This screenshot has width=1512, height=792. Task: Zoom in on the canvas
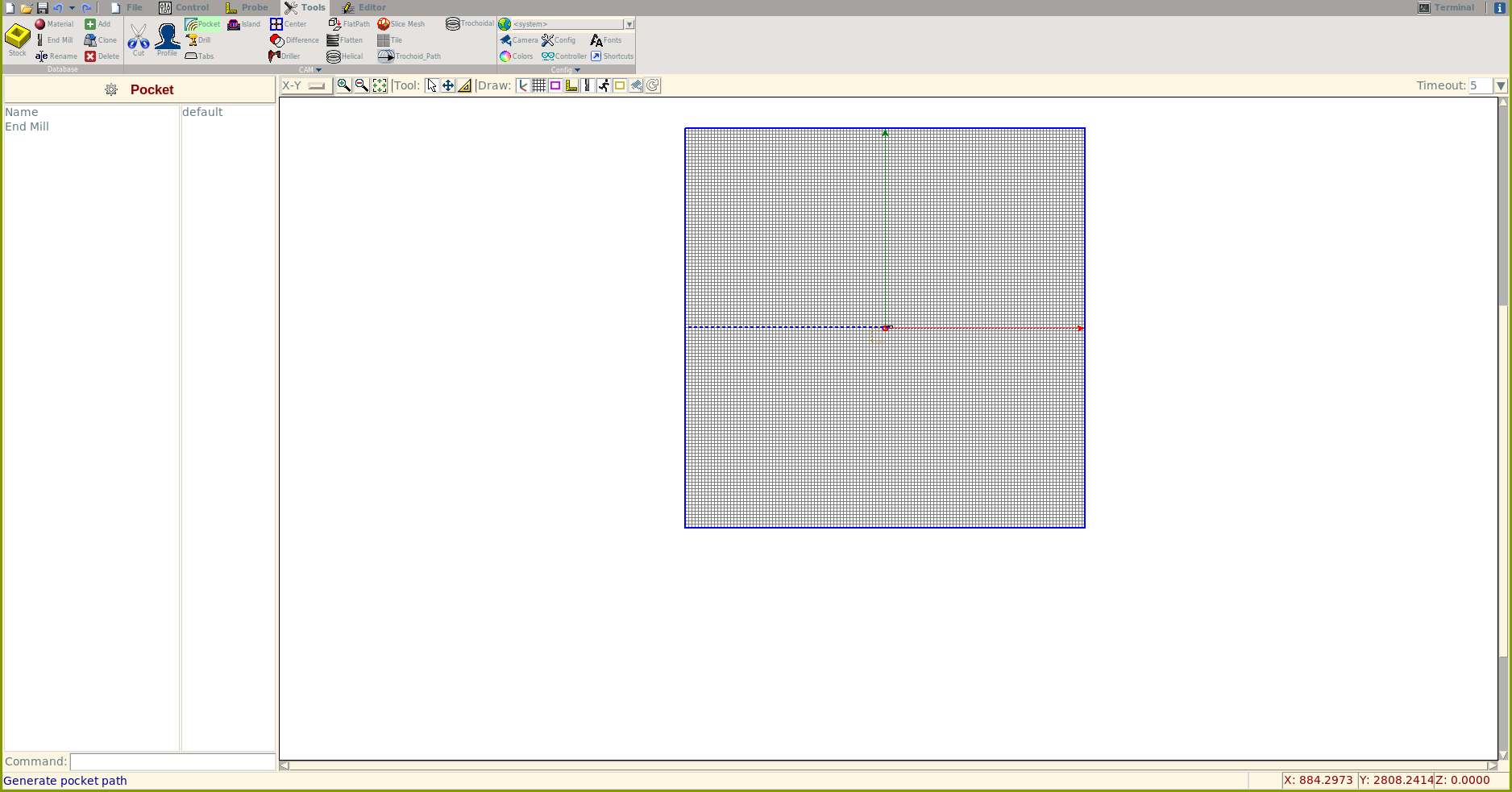tap(344, 85)
